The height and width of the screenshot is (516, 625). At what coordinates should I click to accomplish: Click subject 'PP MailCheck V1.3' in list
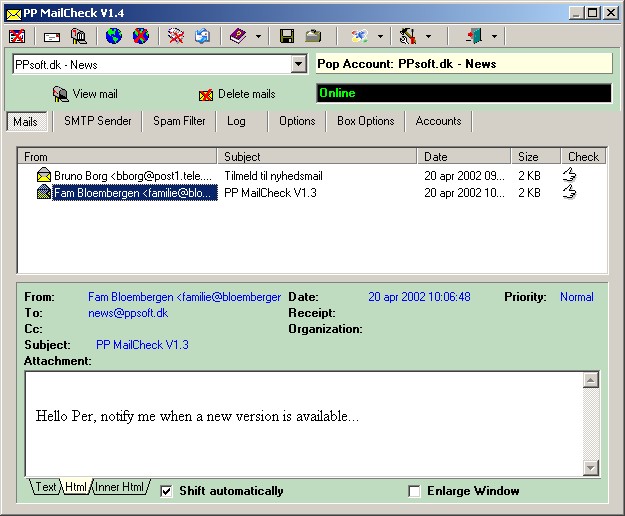270,193
